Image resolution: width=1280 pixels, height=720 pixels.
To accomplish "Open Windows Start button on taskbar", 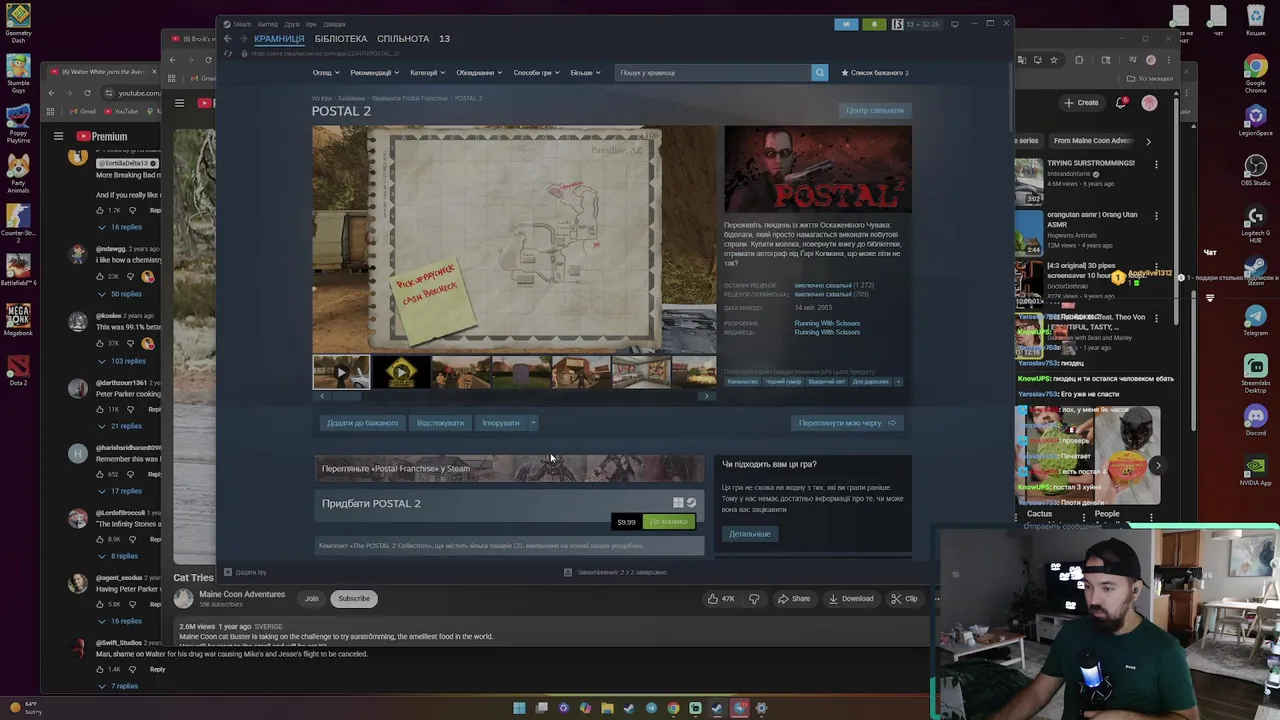I will pos(519,708).
